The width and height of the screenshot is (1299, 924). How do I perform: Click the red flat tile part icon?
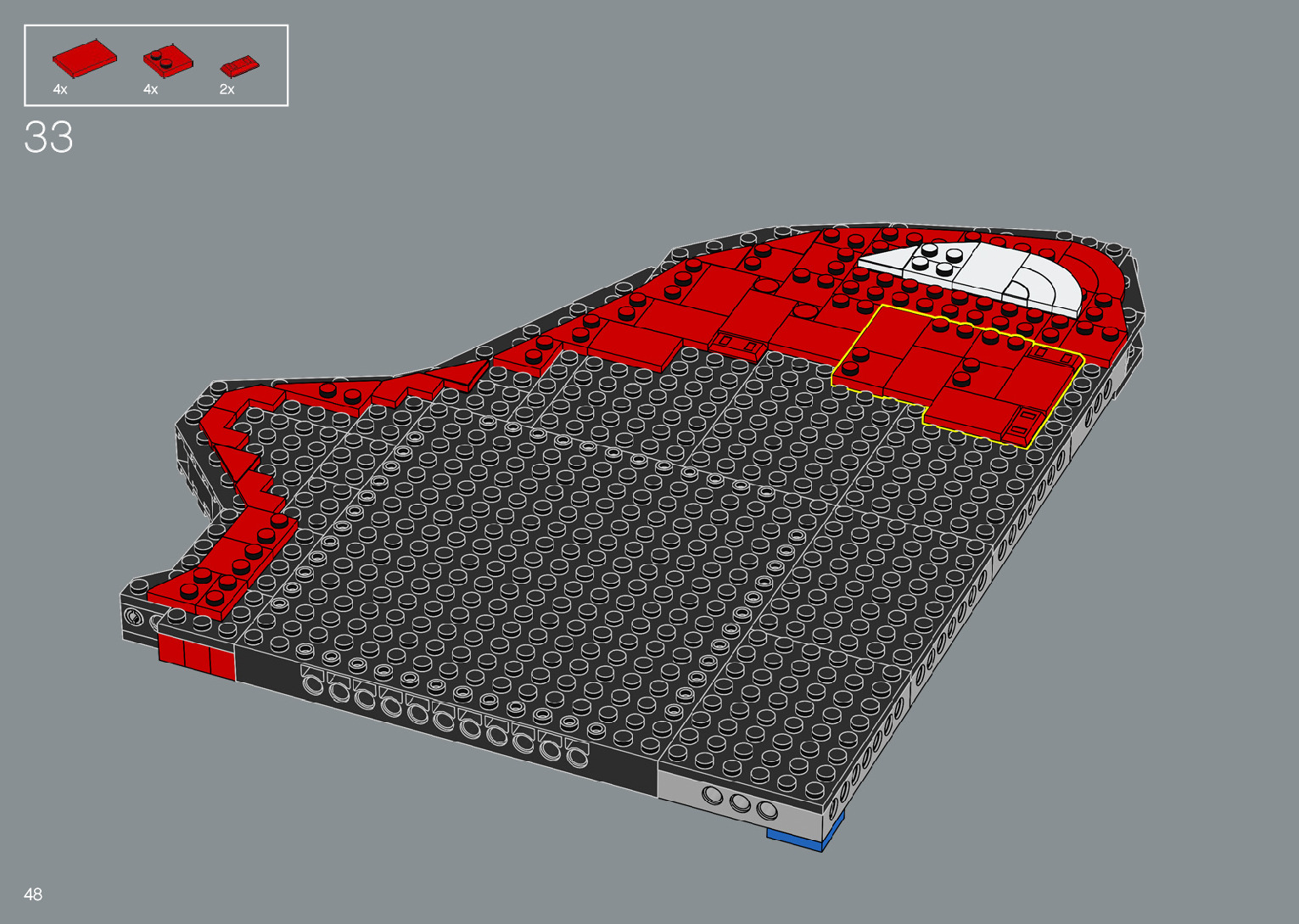coord(84,59)
